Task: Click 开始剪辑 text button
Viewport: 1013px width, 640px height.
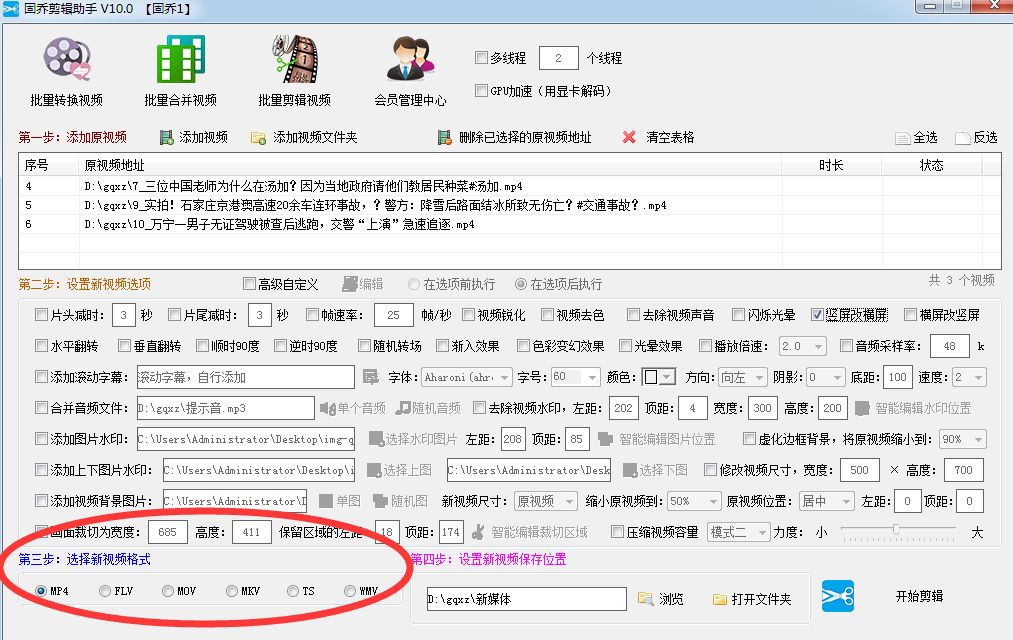Action: pos(919,596)
